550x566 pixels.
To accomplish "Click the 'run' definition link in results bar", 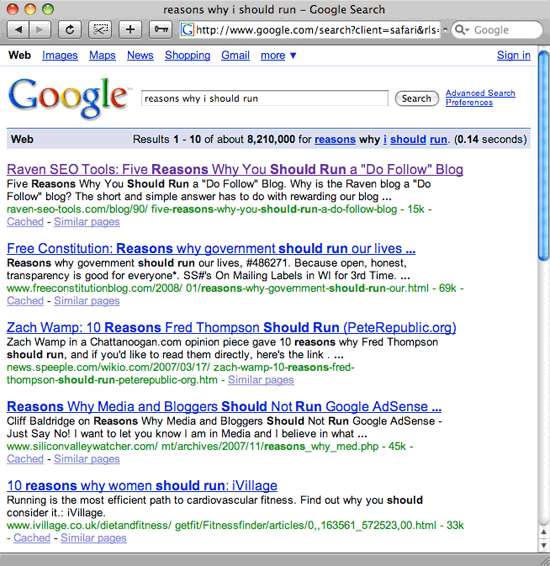I will [x=438, y=139].
